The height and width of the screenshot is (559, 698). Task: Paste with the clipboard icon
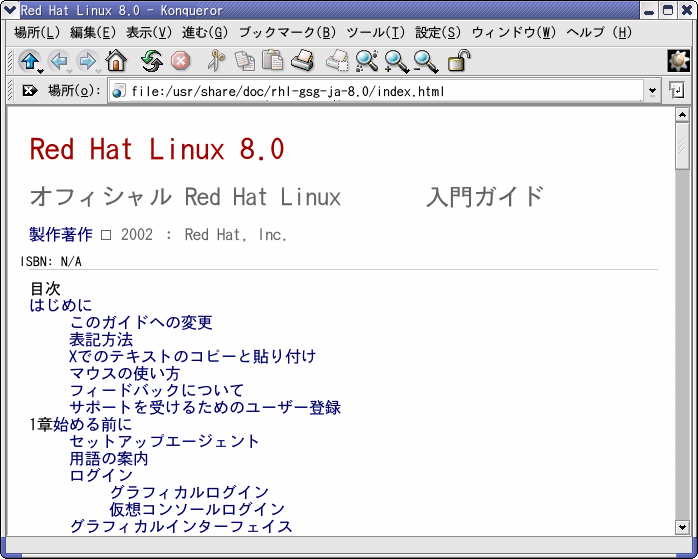pos(272,60)
